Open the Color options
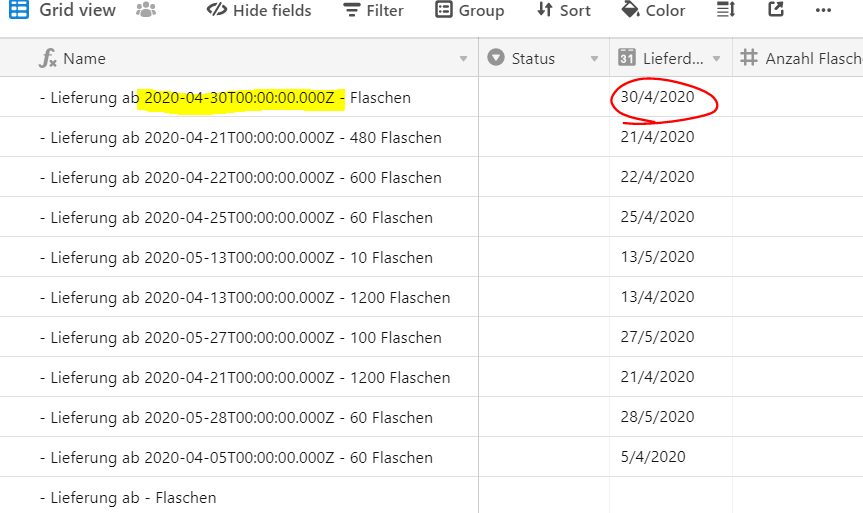Image resolution: width=863 pixels, height=513 pixels. pos(653,10)
